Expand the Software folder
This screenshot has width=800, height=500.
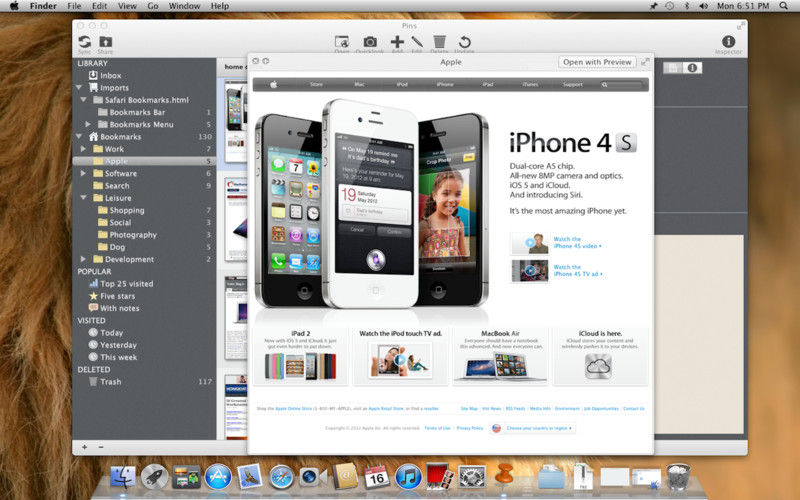[x=83, y=173]
